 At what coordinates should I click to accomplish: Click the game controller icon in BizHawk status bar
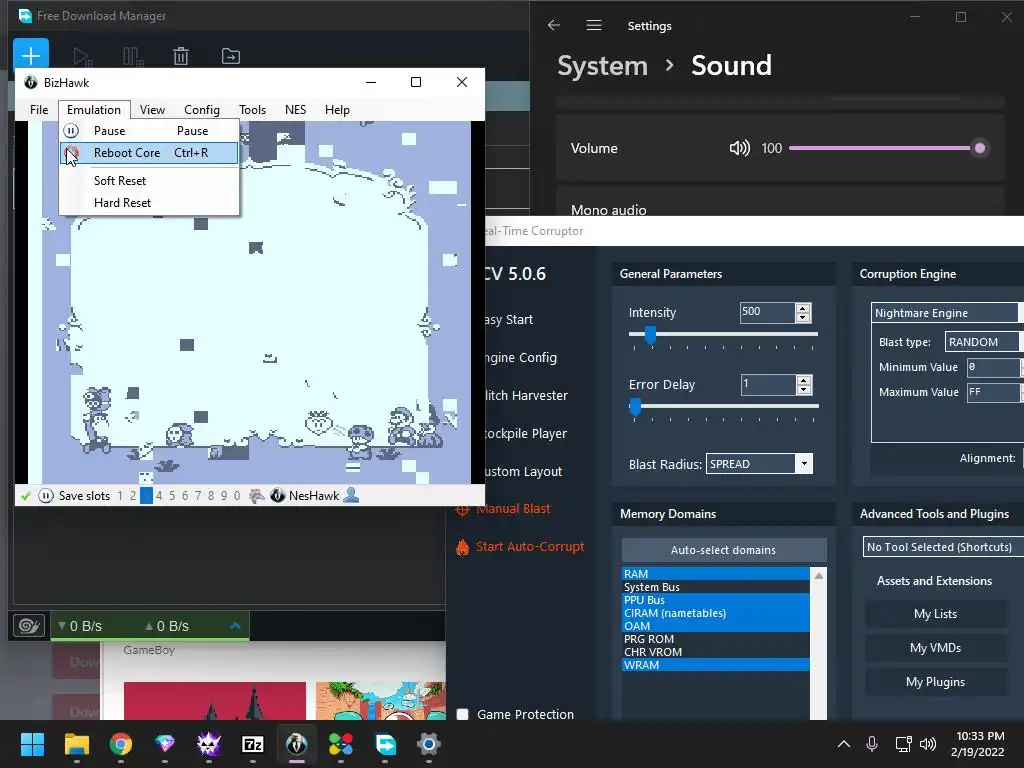[x=257, y=496]
